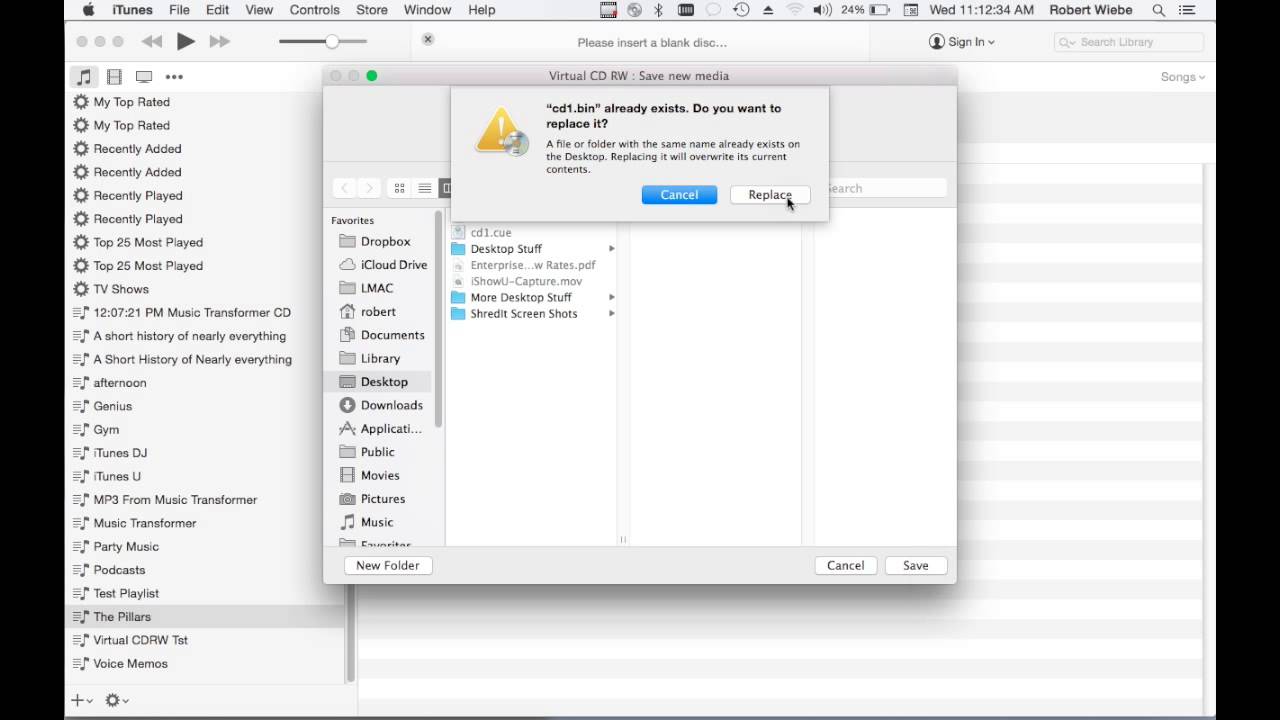The image size is (1280, 720).
Task: Go back in the save dialog browser
Action: (344, 188)
